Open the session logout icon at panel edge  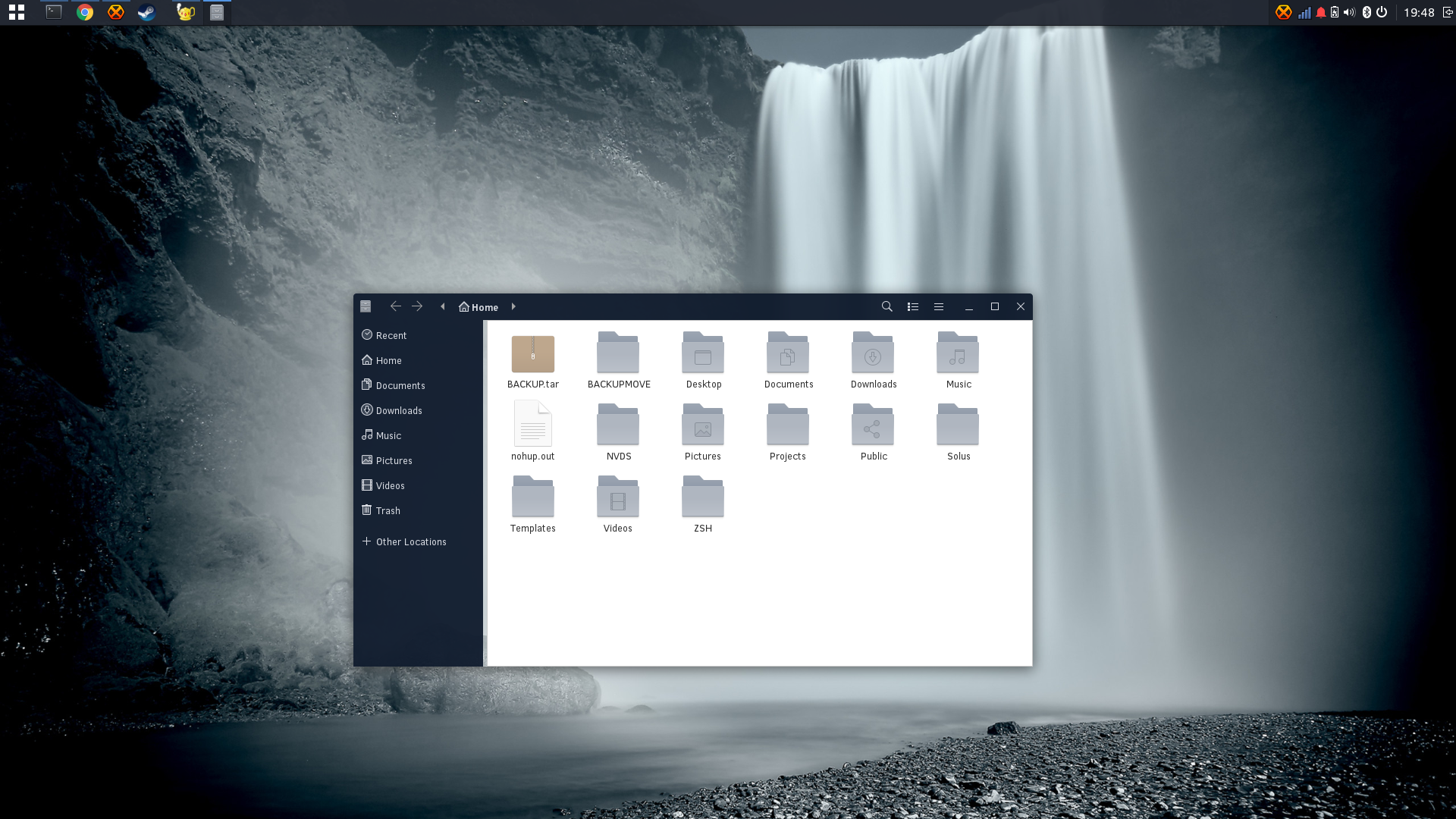coord(1448,12)
